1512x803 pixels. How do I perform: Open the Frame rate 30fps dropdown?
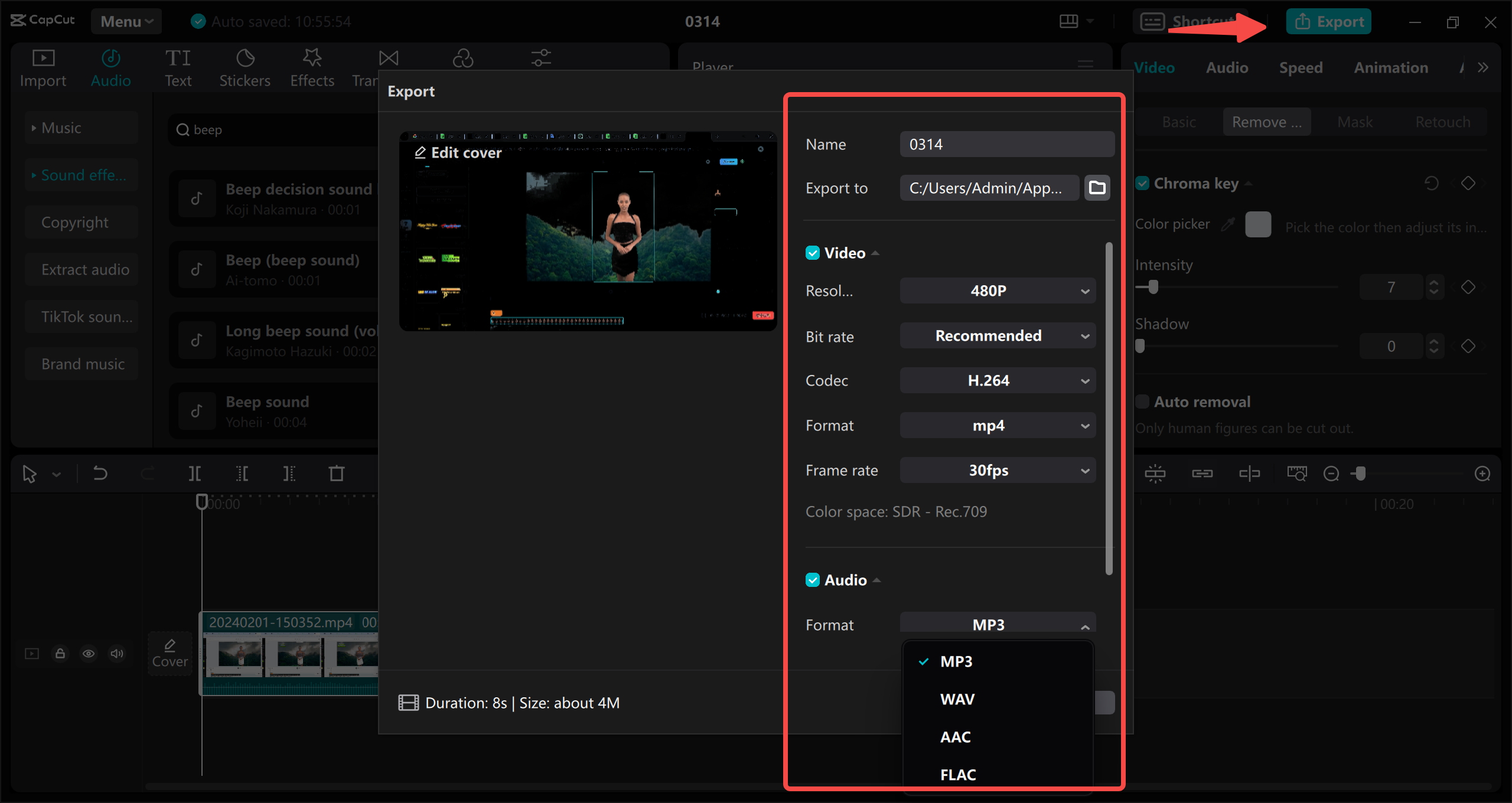[997, 470]
